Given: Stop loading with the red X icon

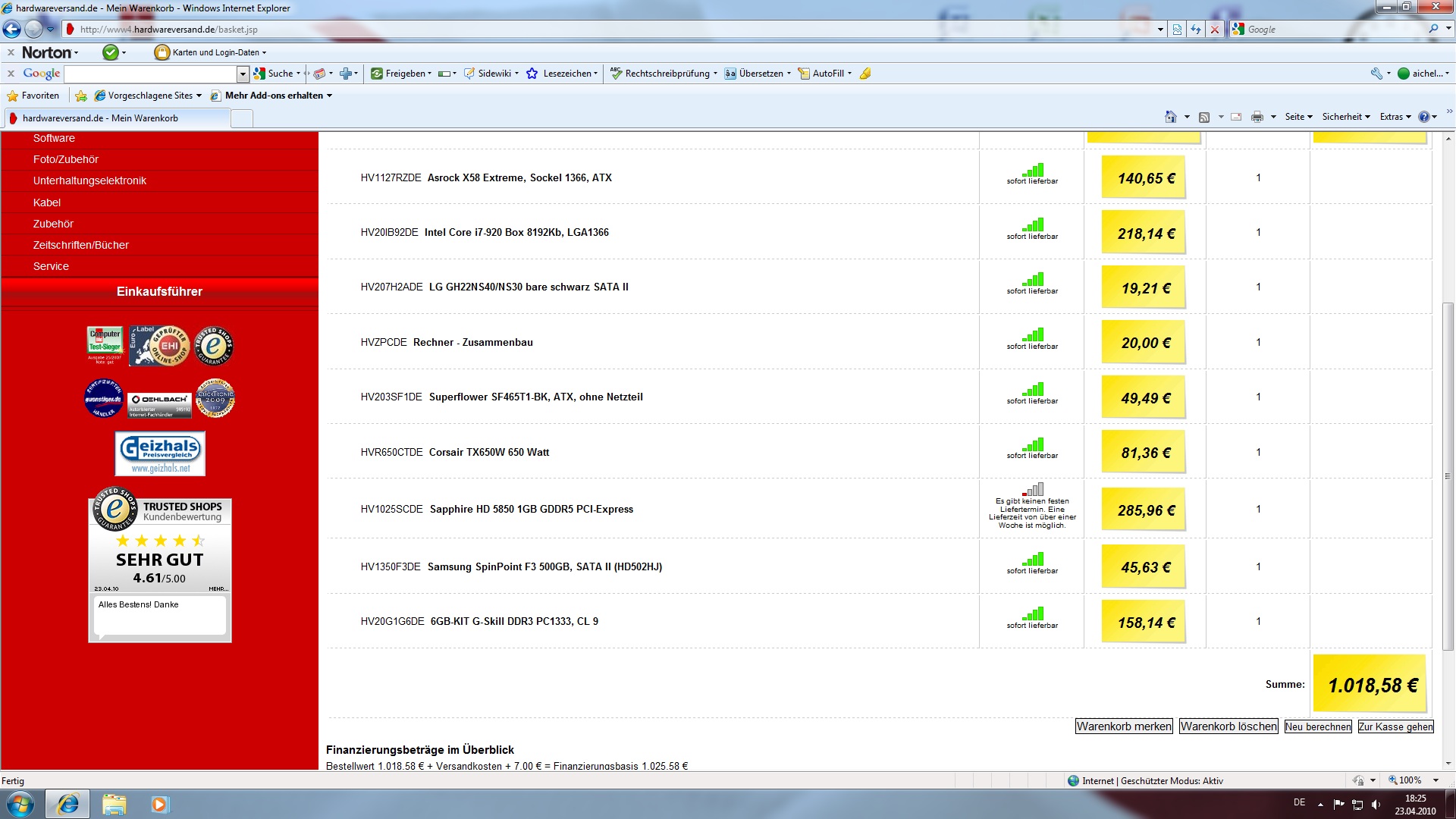Looking at the screenshot, I should coord(1215,29).
